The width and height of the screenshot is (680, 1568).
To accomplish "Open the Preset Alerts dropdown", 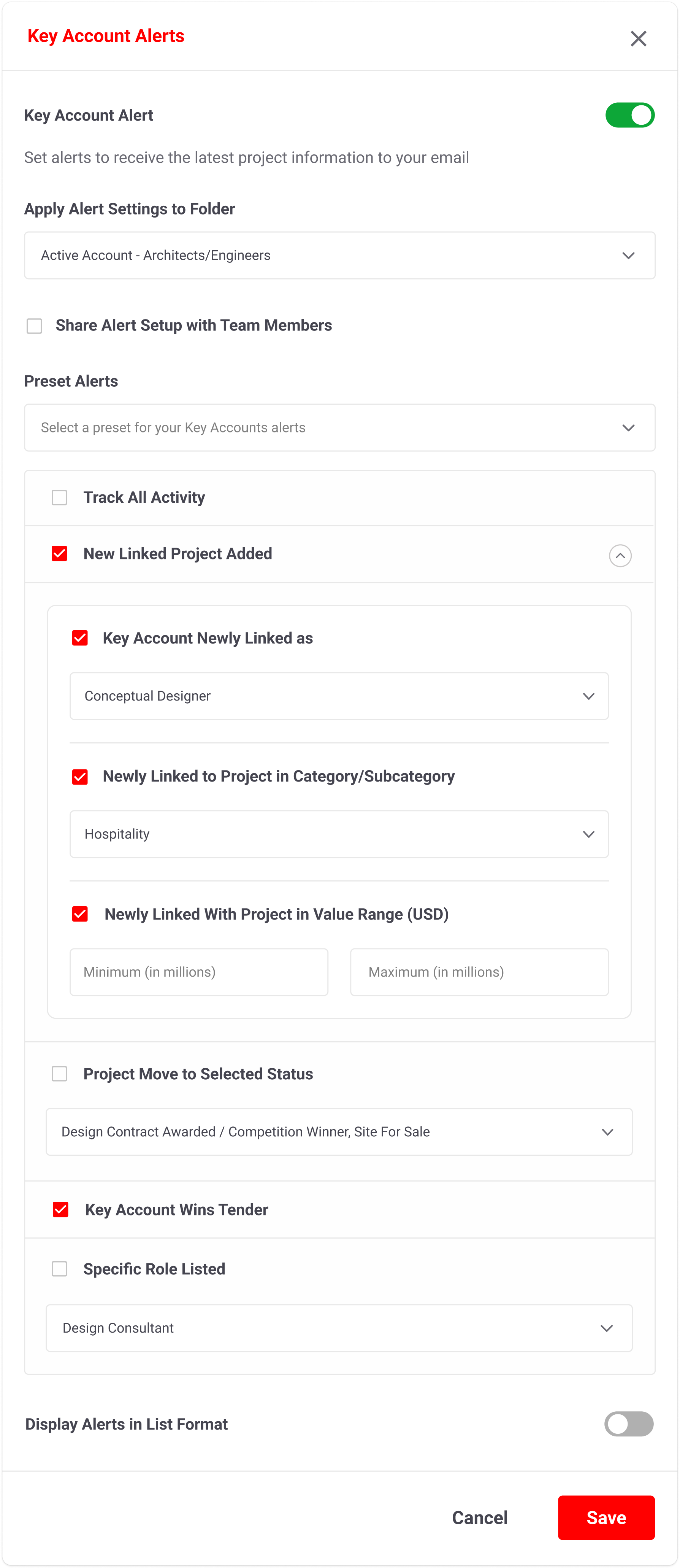I will pyautogui.click(x=339, y=427).
